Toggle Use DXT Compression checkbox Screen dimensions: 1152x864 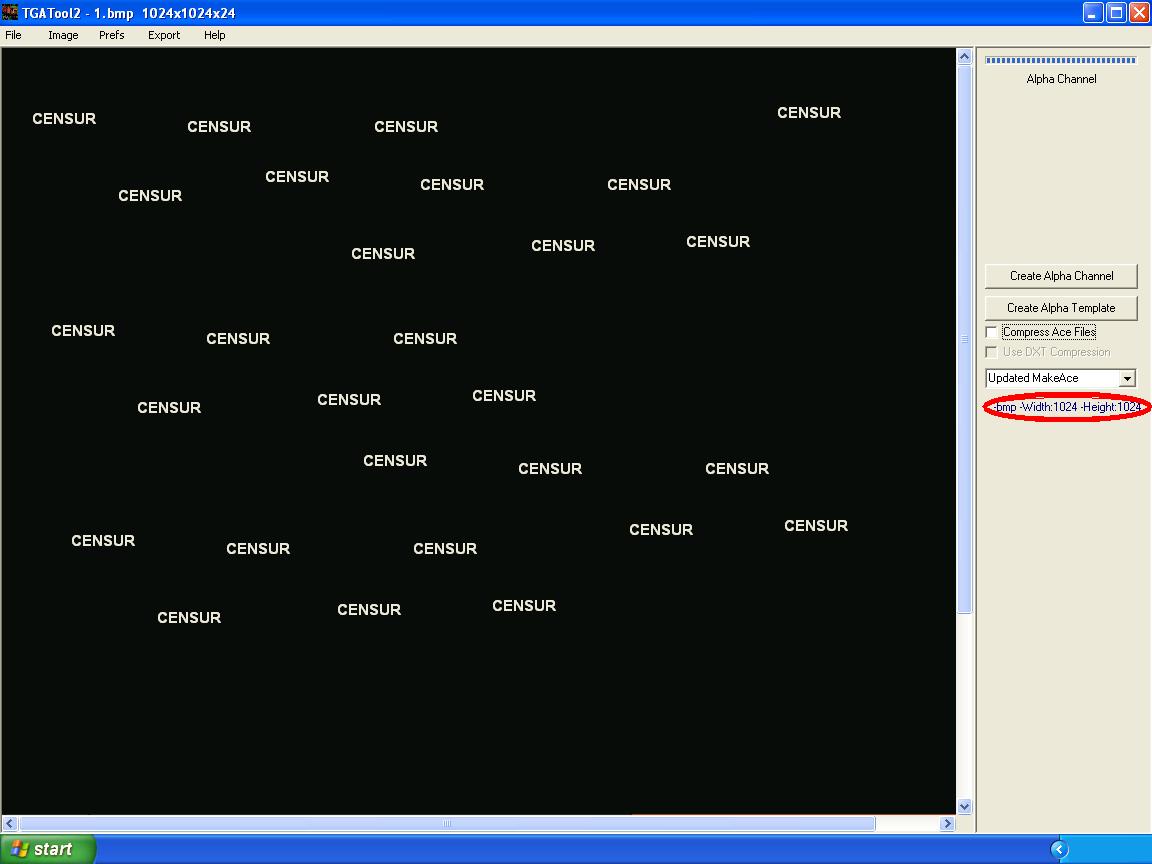tap(991, 352)
